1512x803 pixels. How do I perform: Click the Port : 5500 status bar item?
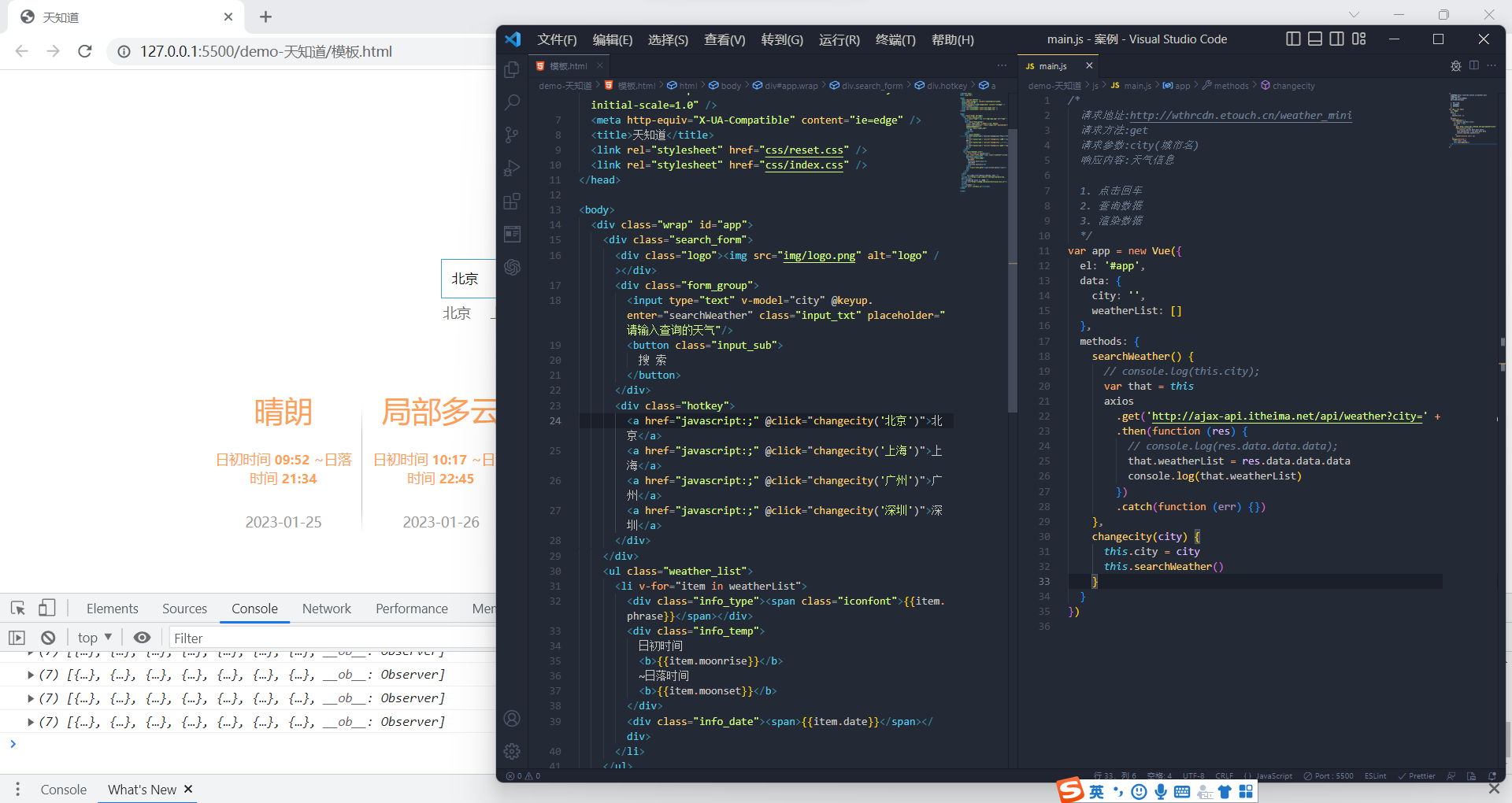(1328, 775)
